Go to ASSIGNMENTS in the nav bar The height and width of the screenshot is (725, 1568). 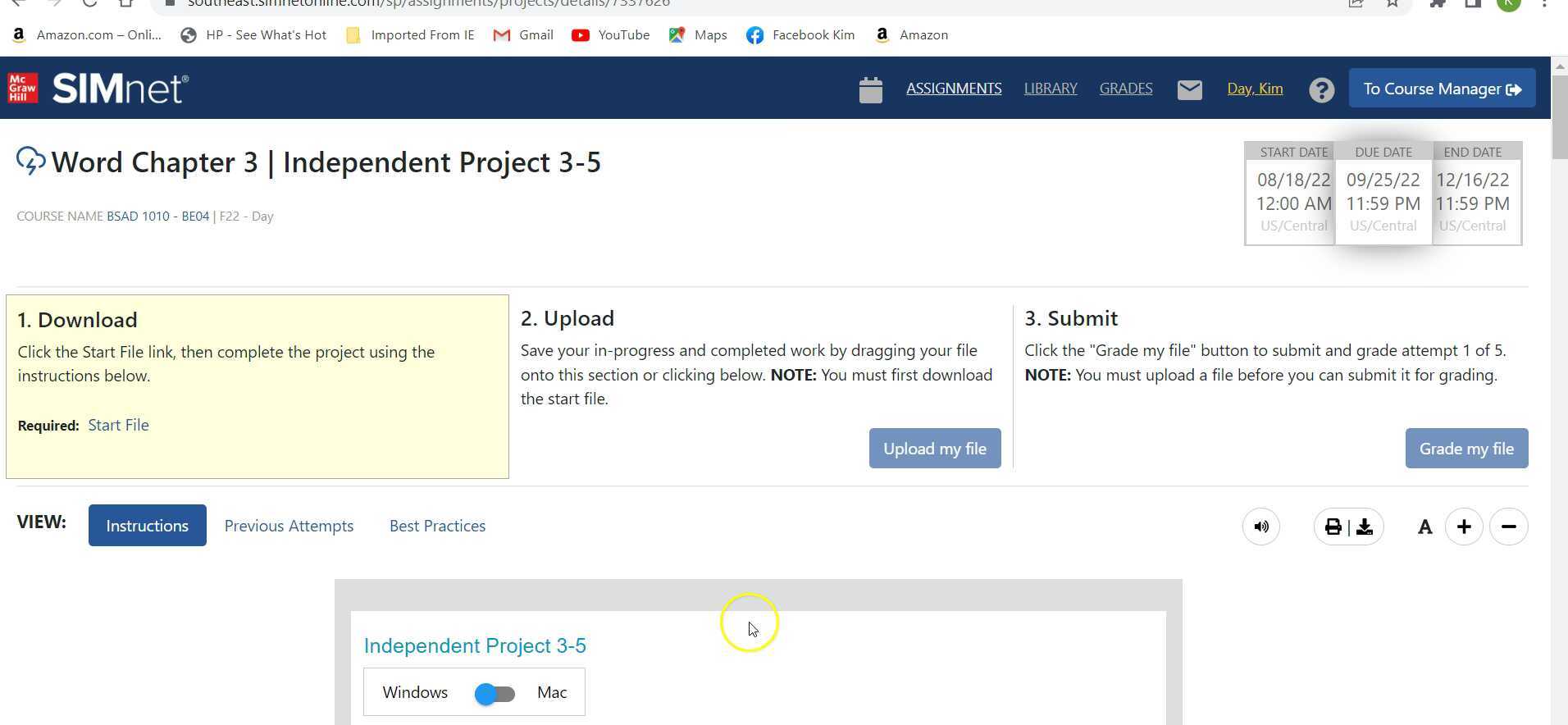[x=954, y=89]
